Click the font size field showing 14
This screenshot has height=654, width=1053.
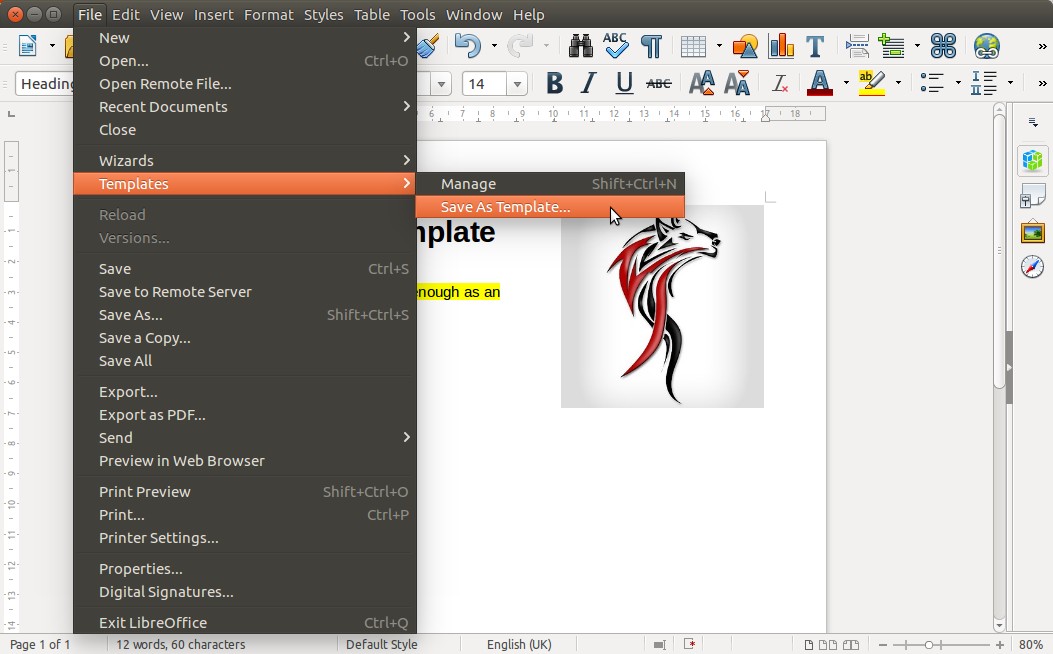coord(485,85)
